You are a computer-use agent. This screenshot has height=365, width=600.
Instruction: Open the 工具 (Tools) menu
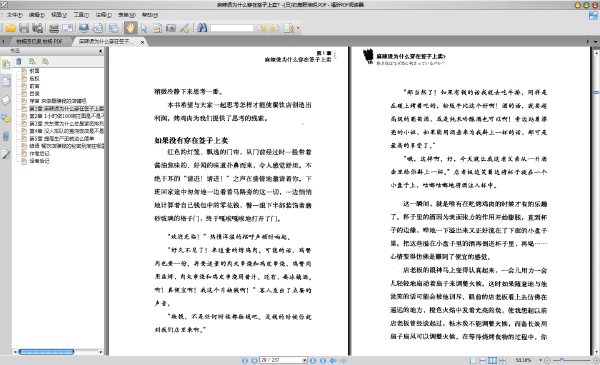coord(81,15)
